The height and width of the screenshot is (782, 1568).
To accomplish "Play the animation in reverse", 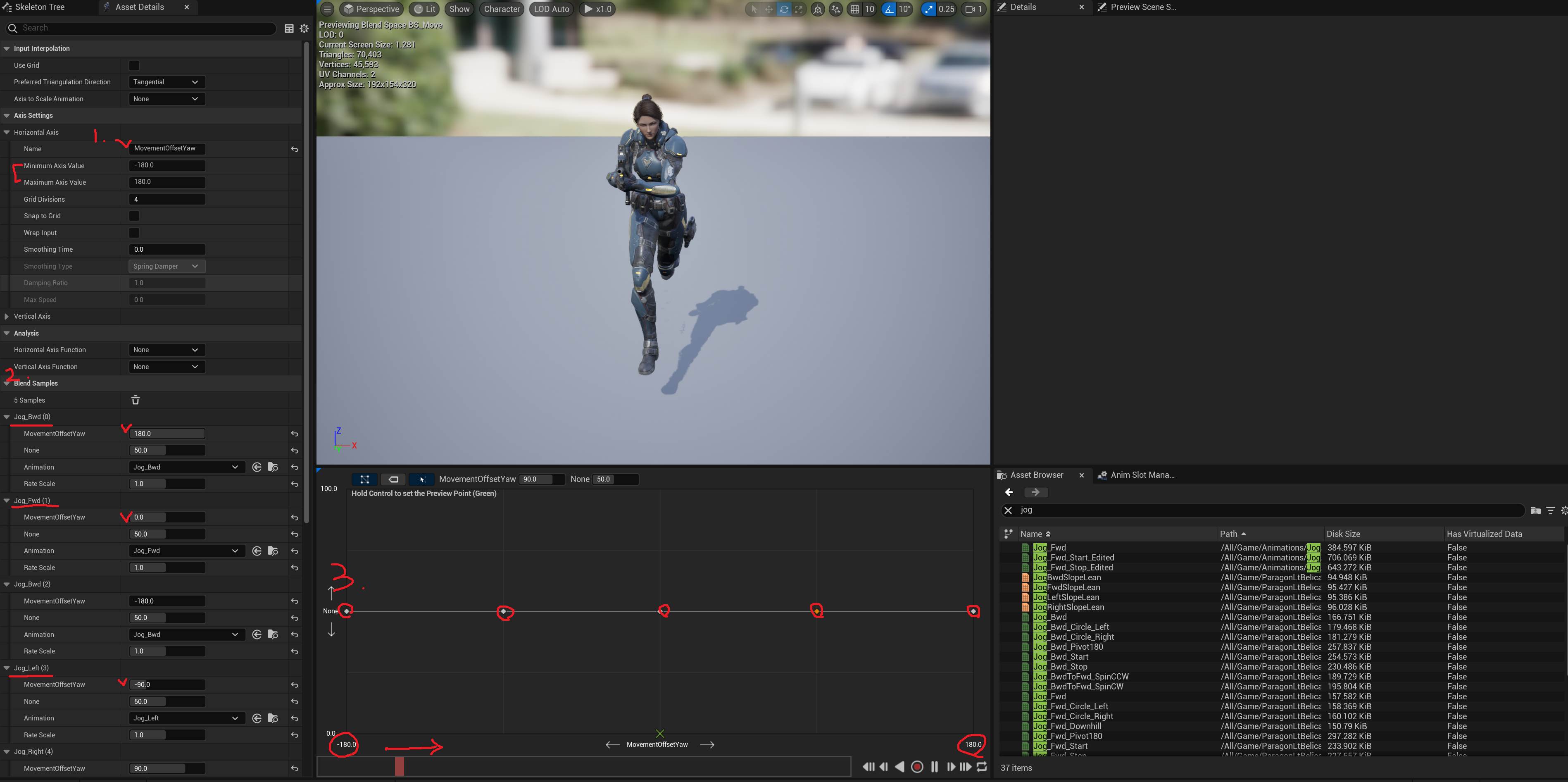I will 899,767.
